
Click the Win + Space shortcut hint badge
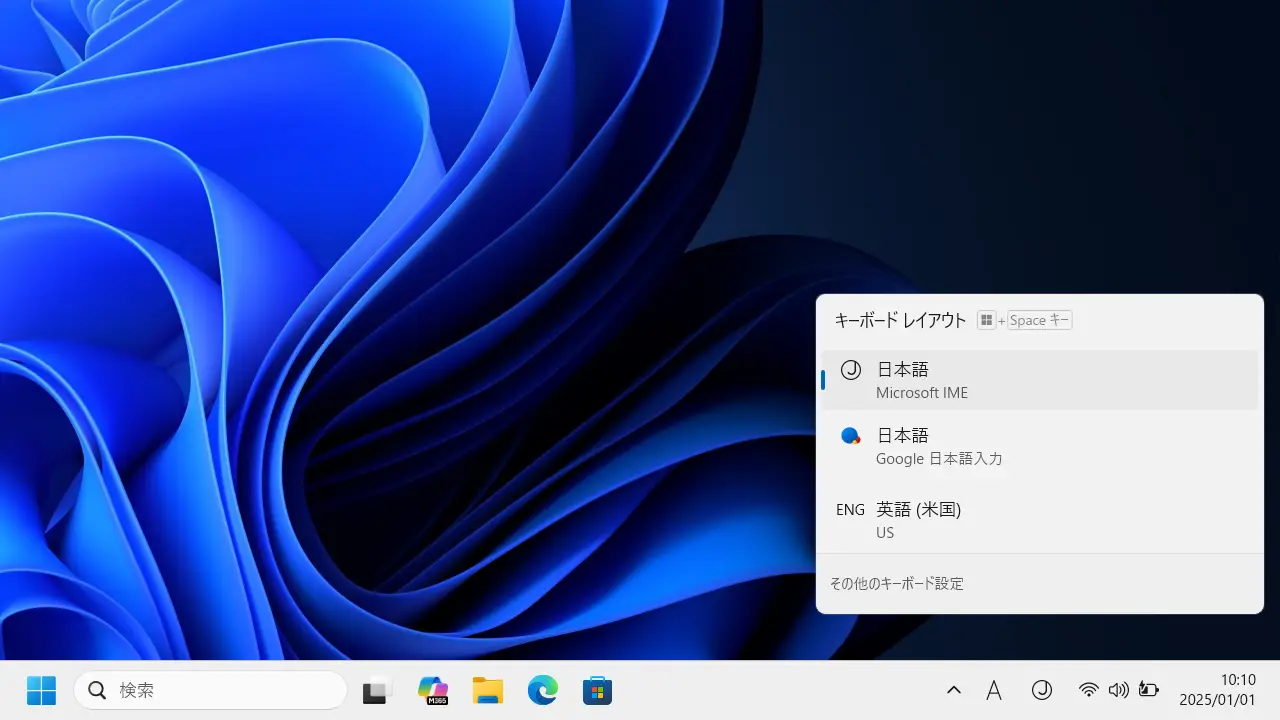pyautogui.click(x=1024, y=320)
